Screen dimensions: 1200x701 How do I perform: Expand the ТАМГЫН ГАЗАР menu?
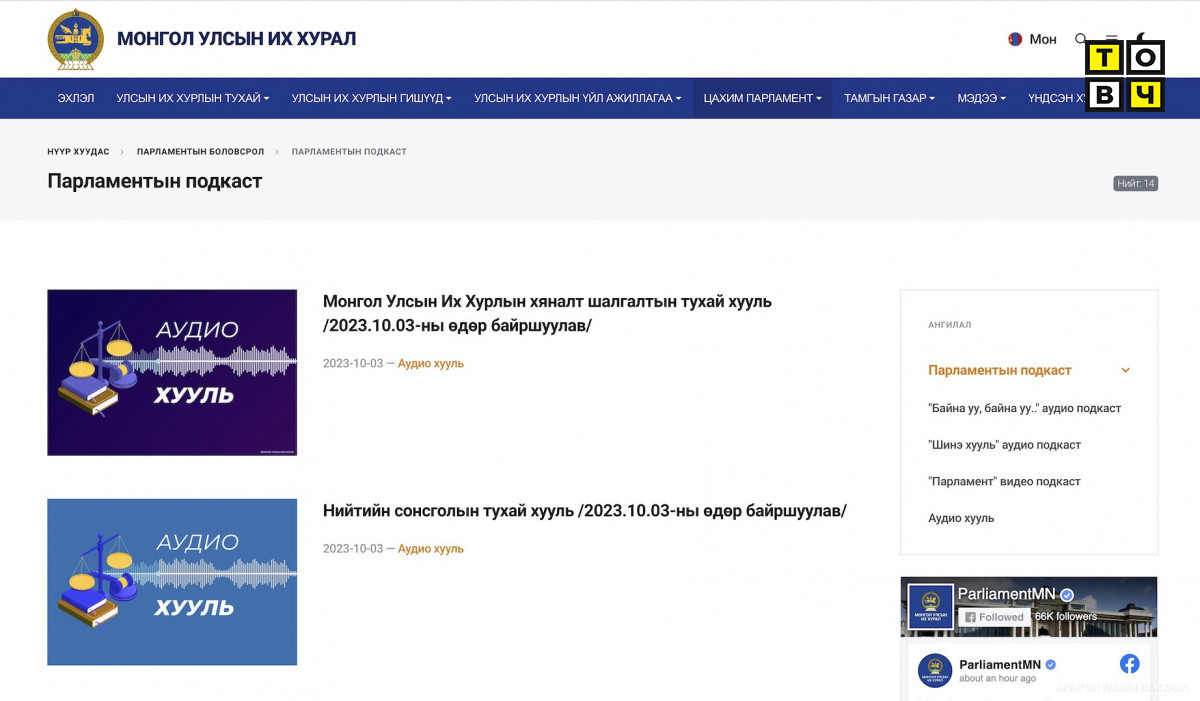[889, 98]
